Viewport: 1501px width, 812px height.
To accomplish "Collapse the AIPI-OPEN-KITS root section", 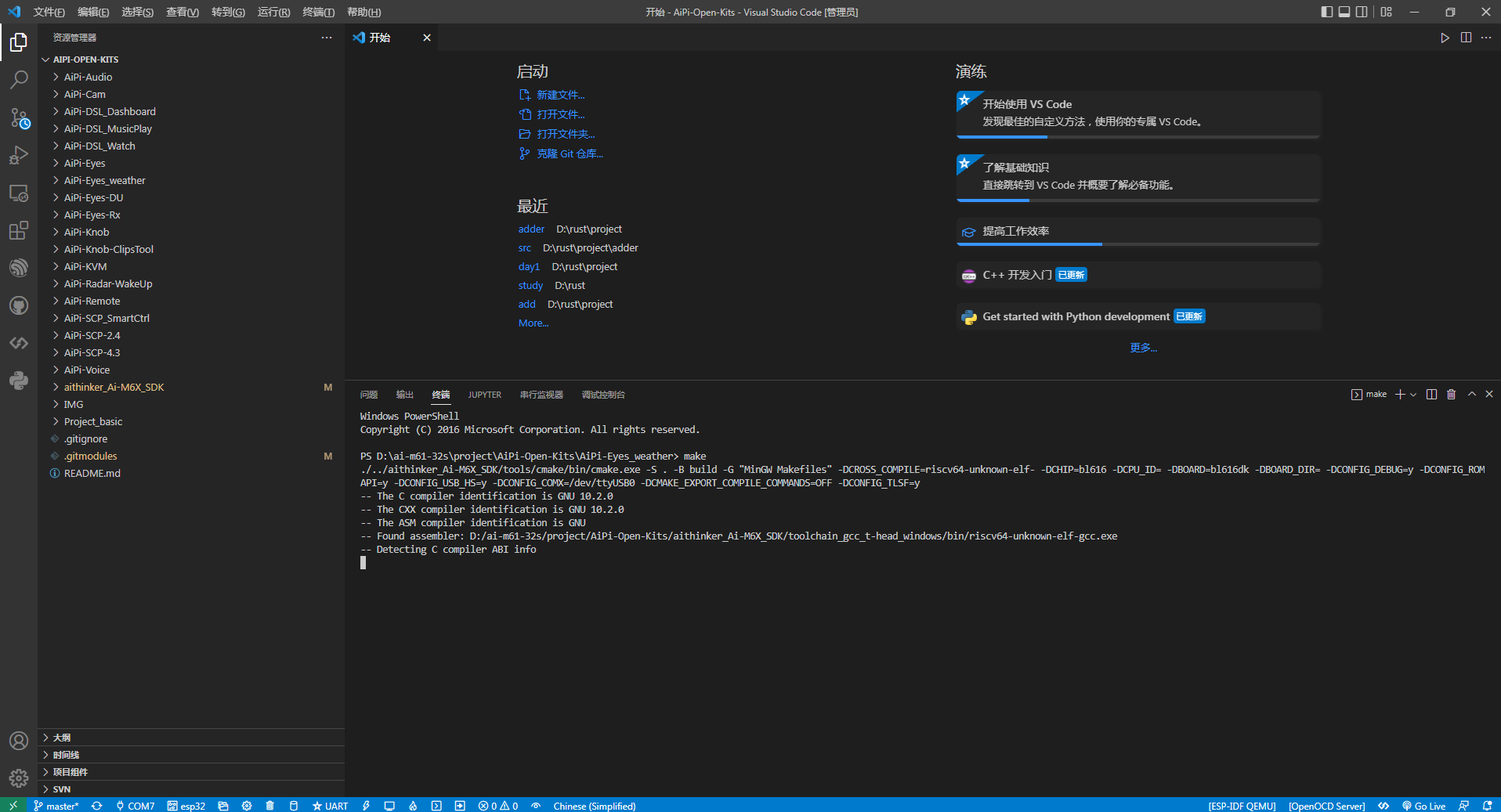I will (191, 60).
